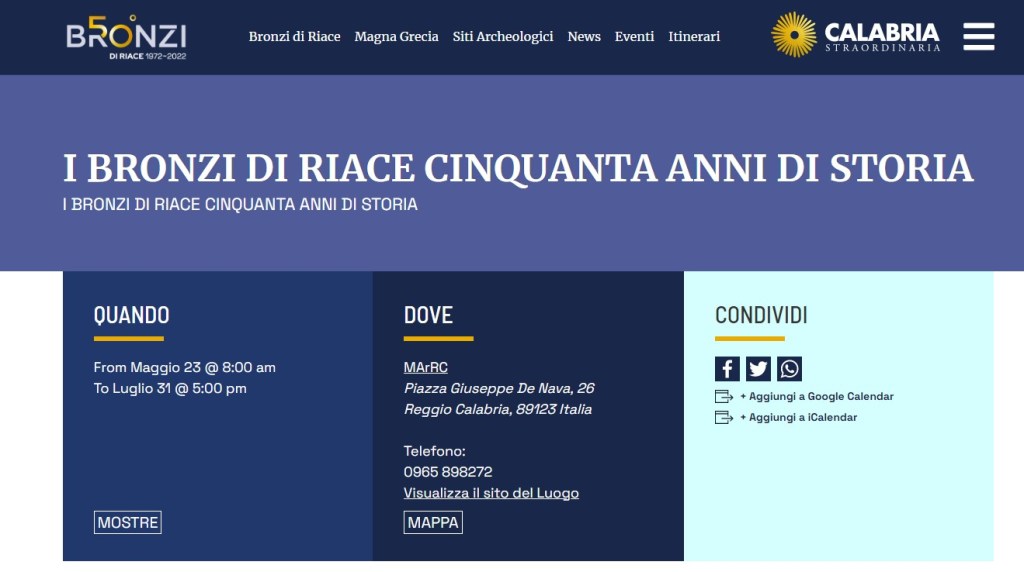The width and height of the screenshot is (1024, 572).
Task: Open the hamburger menu
Action: (978, 36)
